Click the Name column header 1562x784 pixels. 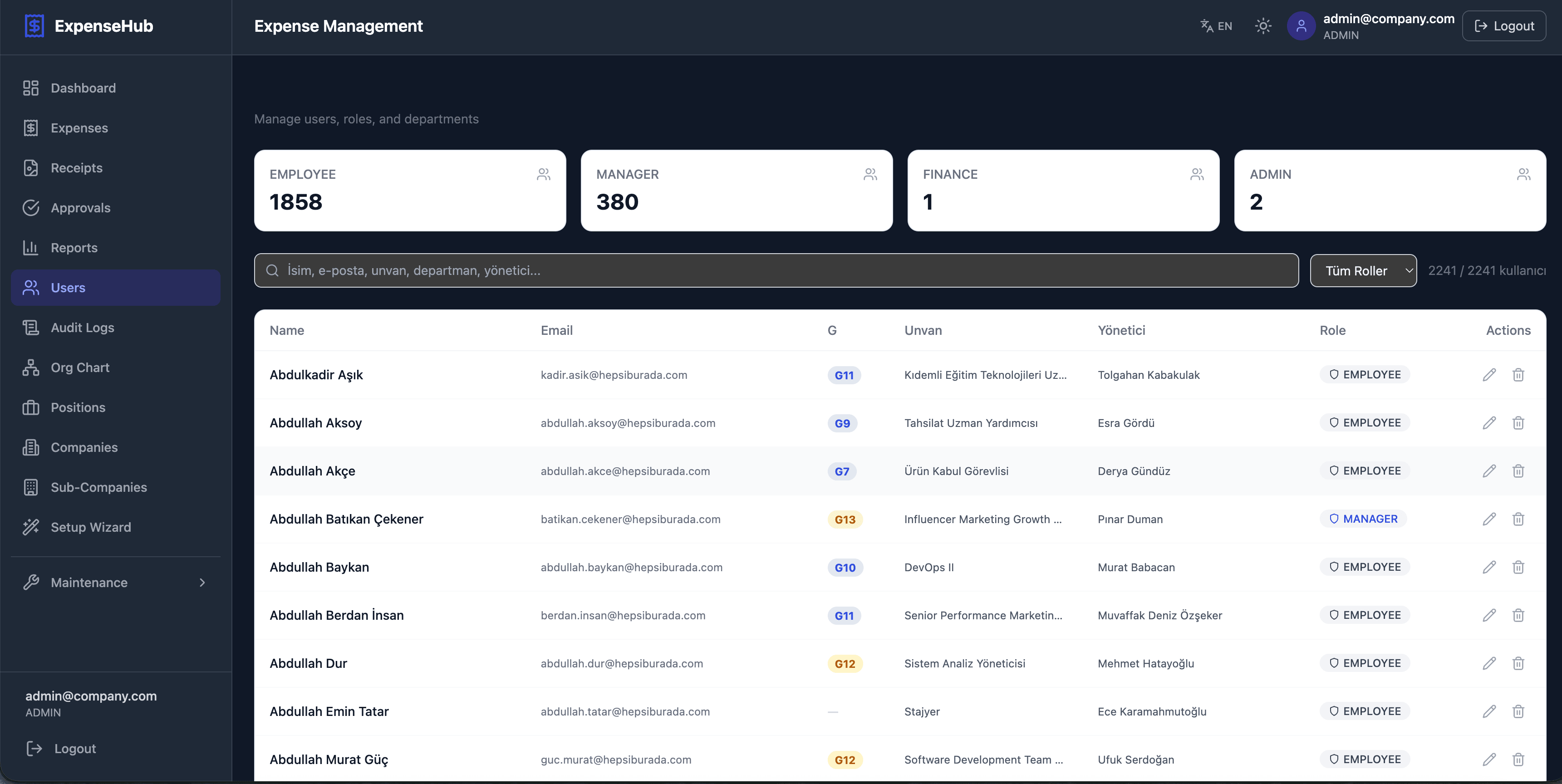click(287, 330)
